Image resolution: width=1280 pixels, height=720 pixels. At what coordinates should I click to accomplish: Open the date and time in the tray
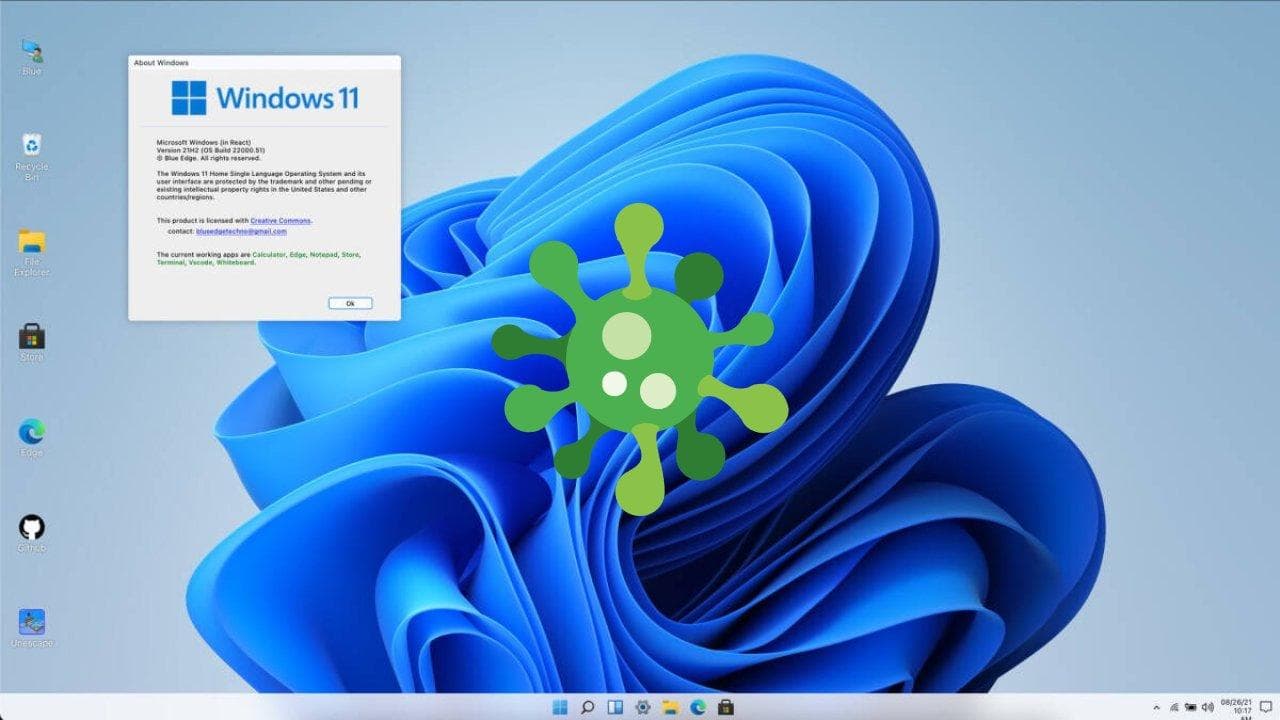click(1236, 707)
